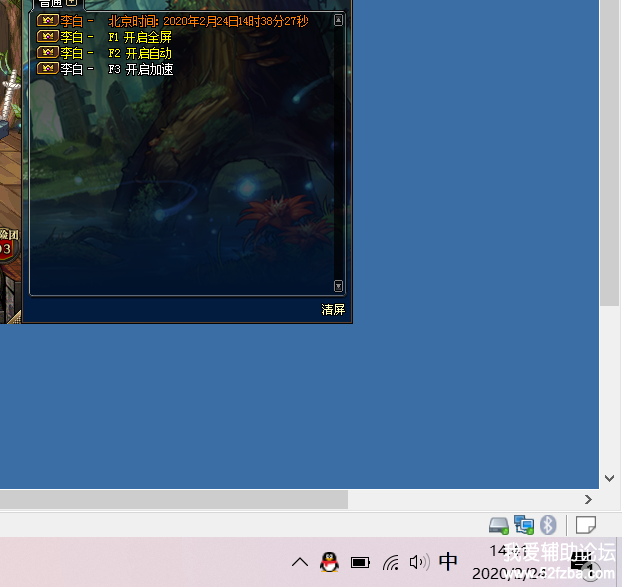Viewport: 622px width, 587px height.
Task: Click the crown badge on F1 开启全屏 line
Action: click(48, 36)
